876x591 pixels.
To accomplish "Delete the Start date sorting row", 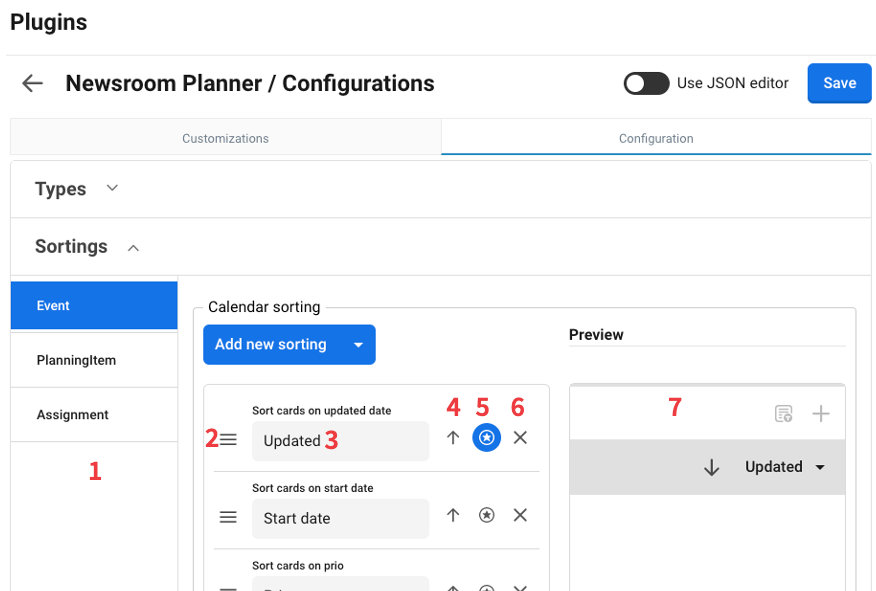I will pyautogui.click(x=520, y=515).
